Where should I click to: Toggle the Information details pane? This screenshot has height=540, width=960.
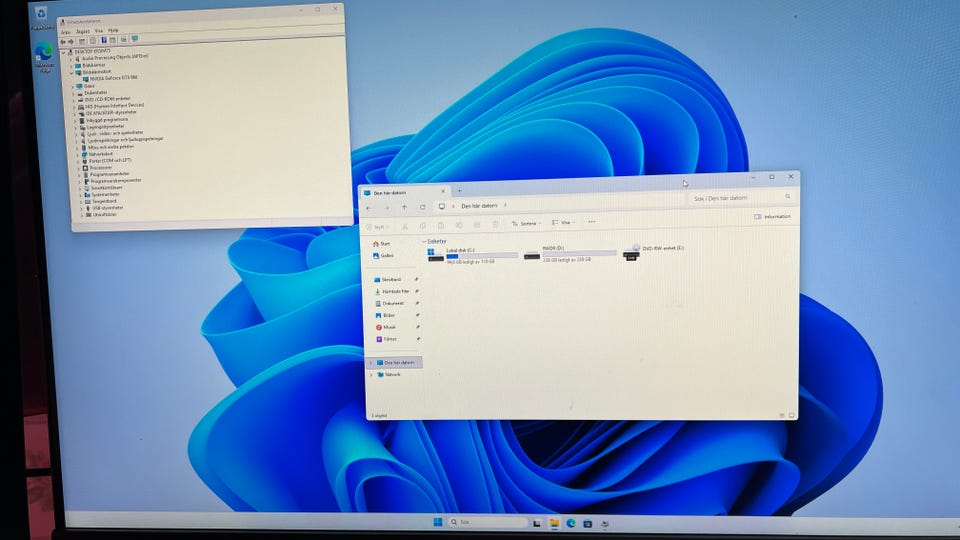(773, 216)
